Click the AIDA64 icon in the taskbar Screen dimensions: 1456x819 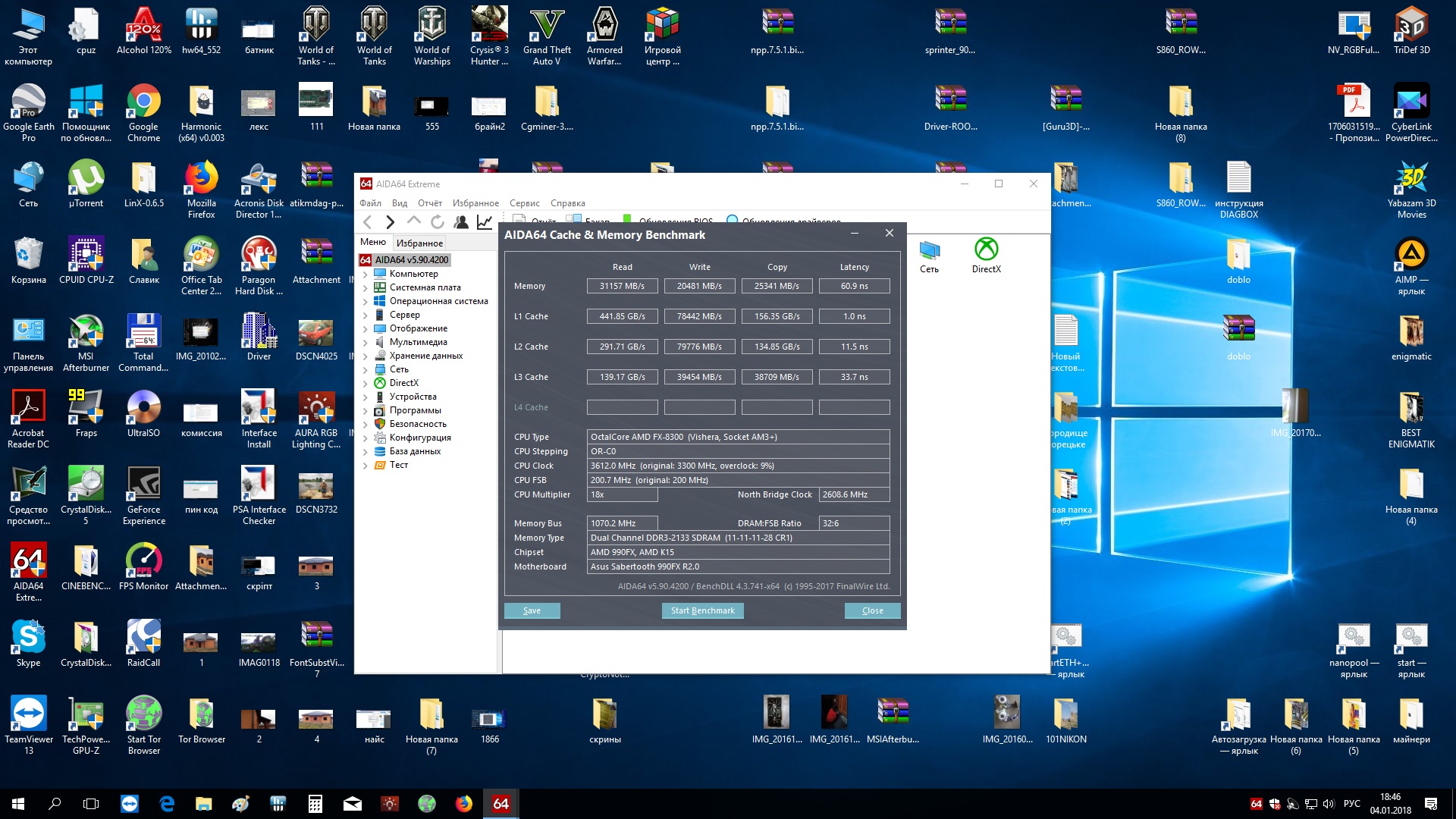(x=500, y=804)
